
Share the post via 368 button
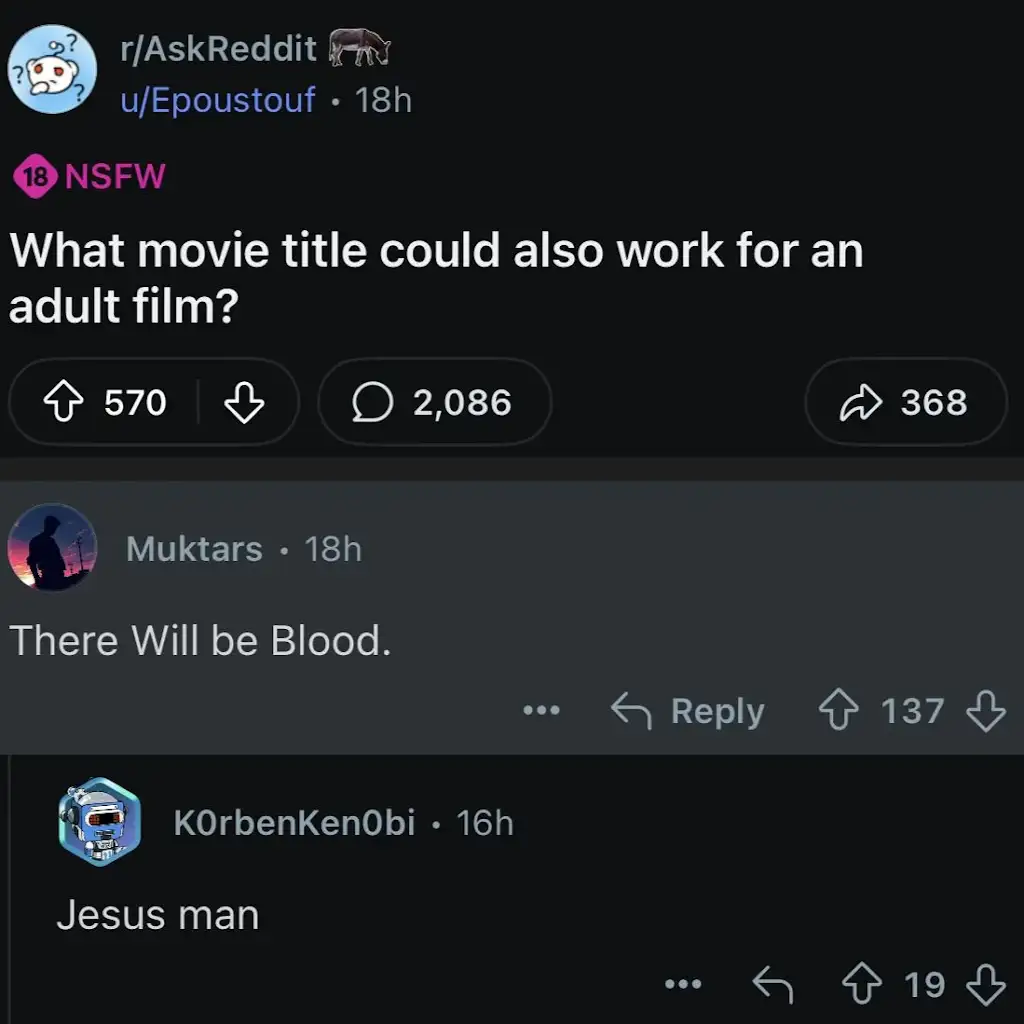click(x=906, y=402)
